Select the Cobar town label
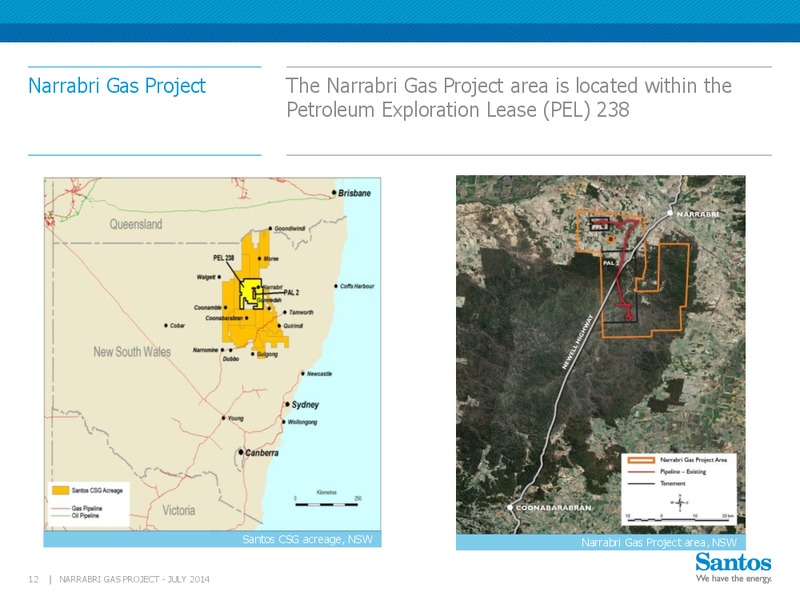800x600 pixels. [x=178, y=326]
